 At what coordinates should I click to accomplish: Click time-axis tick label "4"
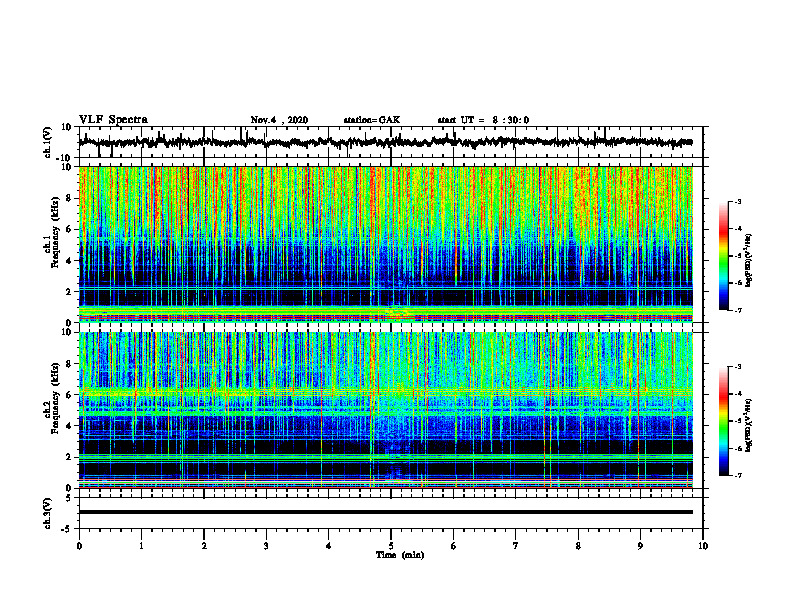pyautogui.click(x=329, y=546)
